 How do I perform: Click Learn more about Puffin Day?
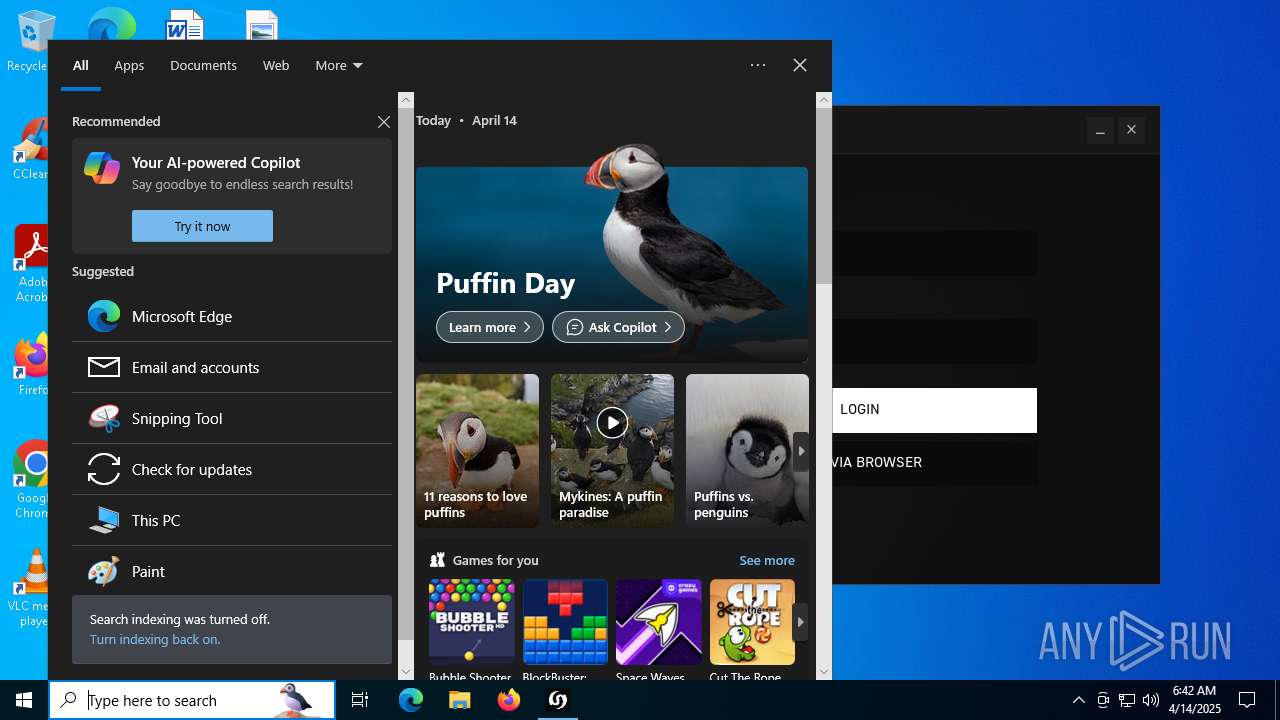pos(490,327)
